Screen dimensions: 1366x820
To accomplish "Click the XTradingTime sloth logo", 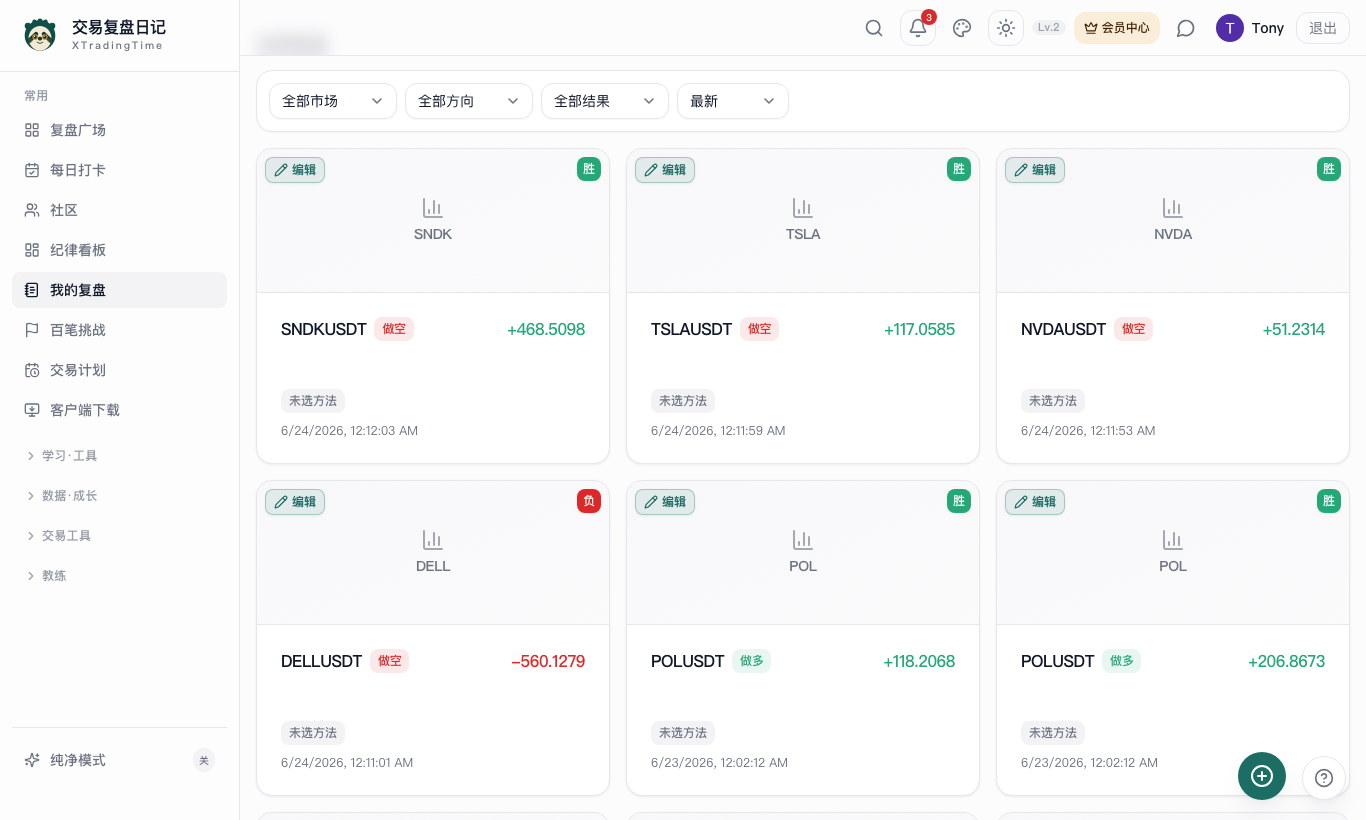I will coord(40,35).
